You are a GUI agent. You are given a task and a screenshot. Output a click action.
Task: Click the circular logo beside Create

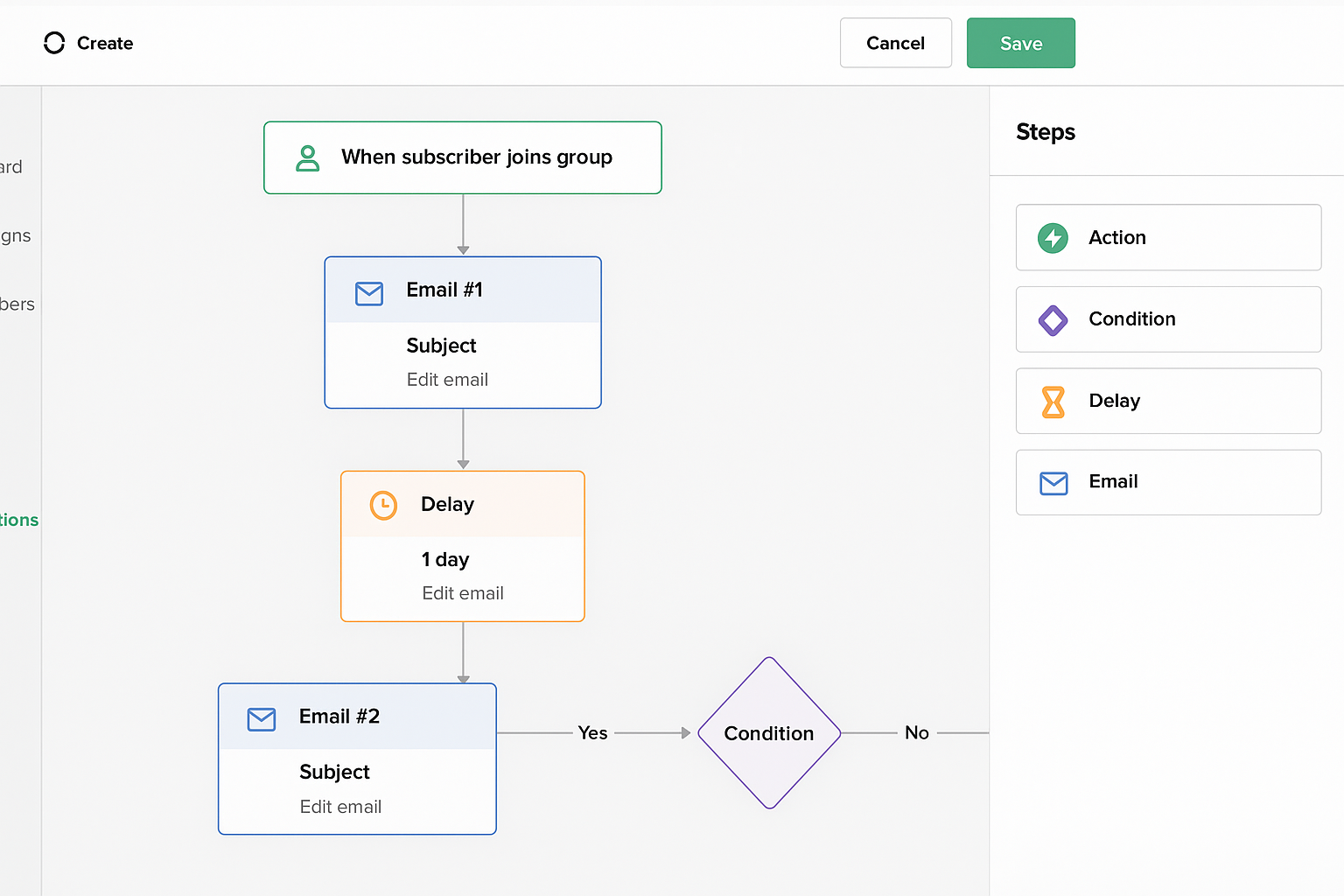(x=54, y=43)
